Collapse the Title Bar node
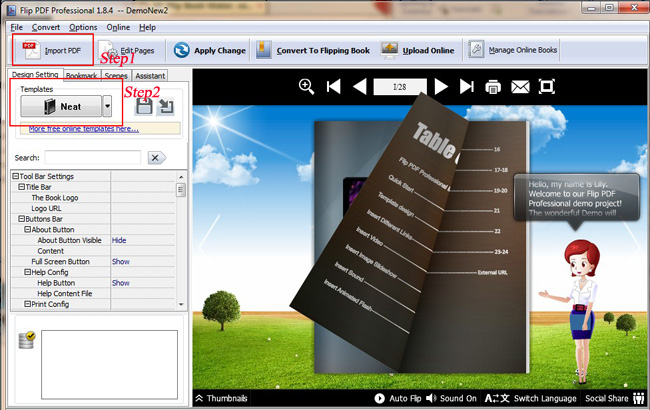 pyautogui.click(x=22, y=187)
